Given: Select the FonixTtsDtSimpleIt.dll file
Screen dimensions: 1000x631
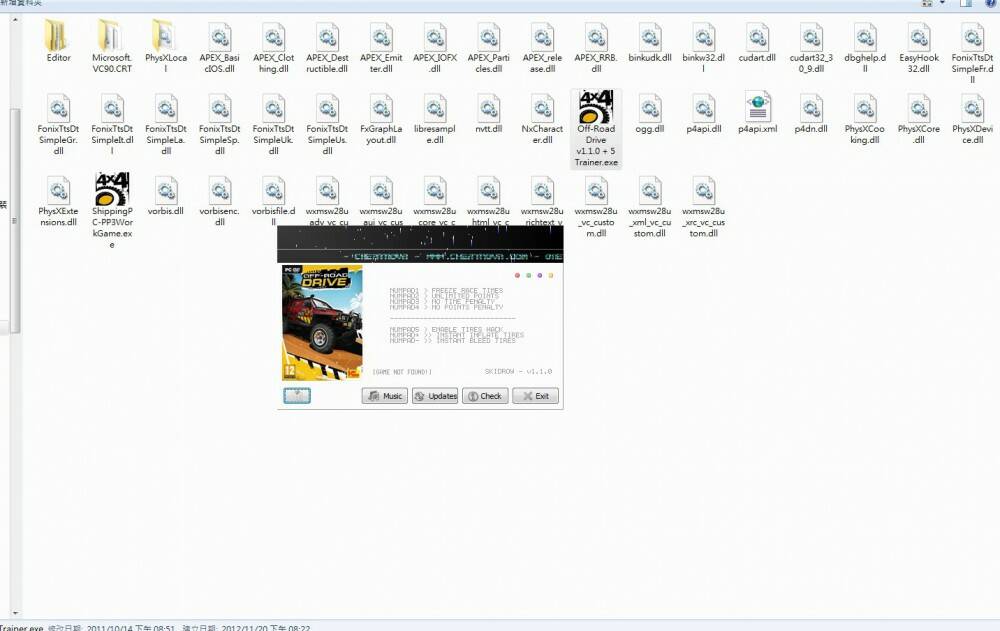Looking at the screenshot, I should click(x=112, y=123).
